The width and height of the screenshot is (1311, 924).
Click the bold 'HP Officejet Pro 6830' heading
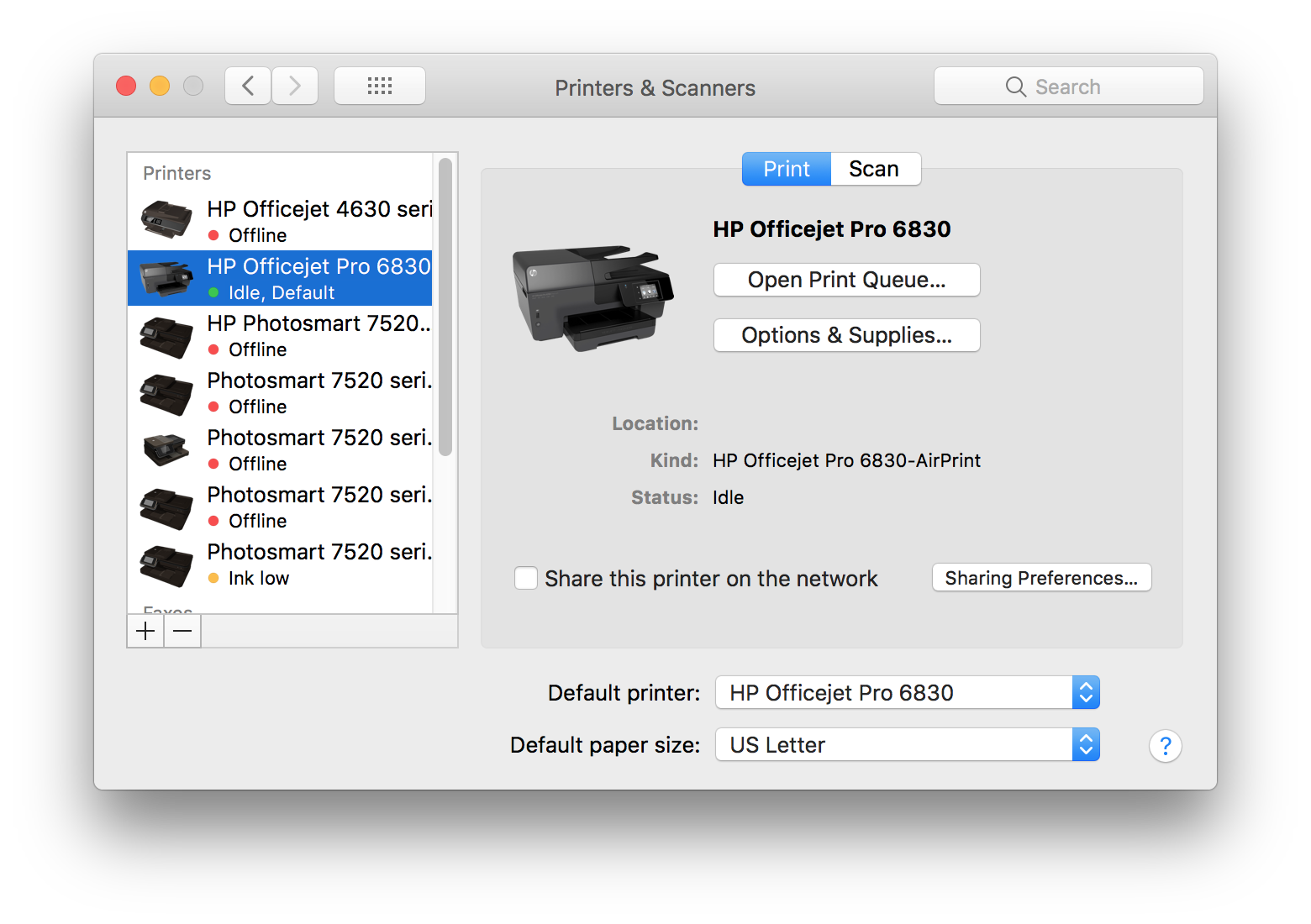832,229
